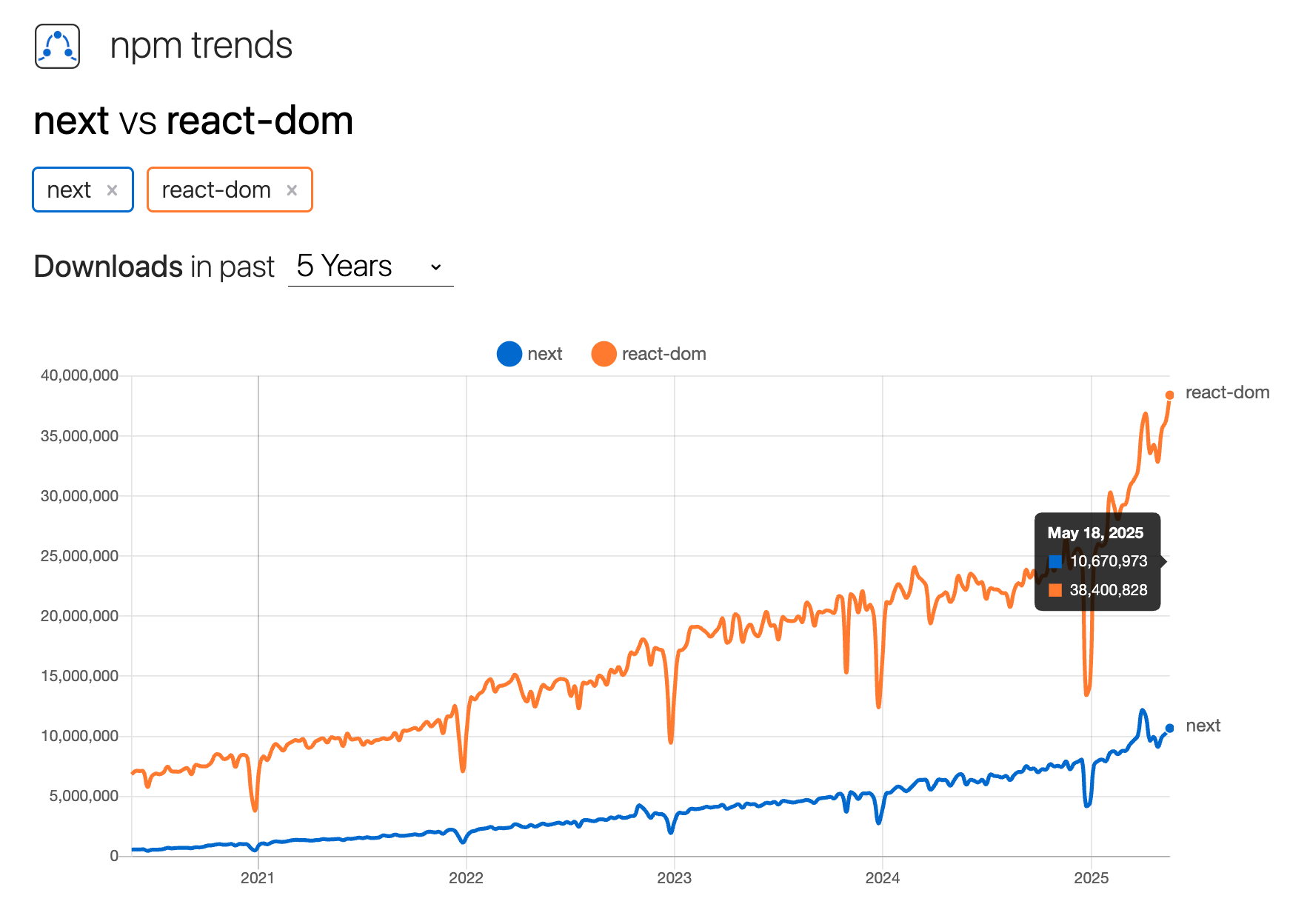Screen dimensions: 1290x924
Task: Click the orange square in the tooltip
Action: point(1055,591)
